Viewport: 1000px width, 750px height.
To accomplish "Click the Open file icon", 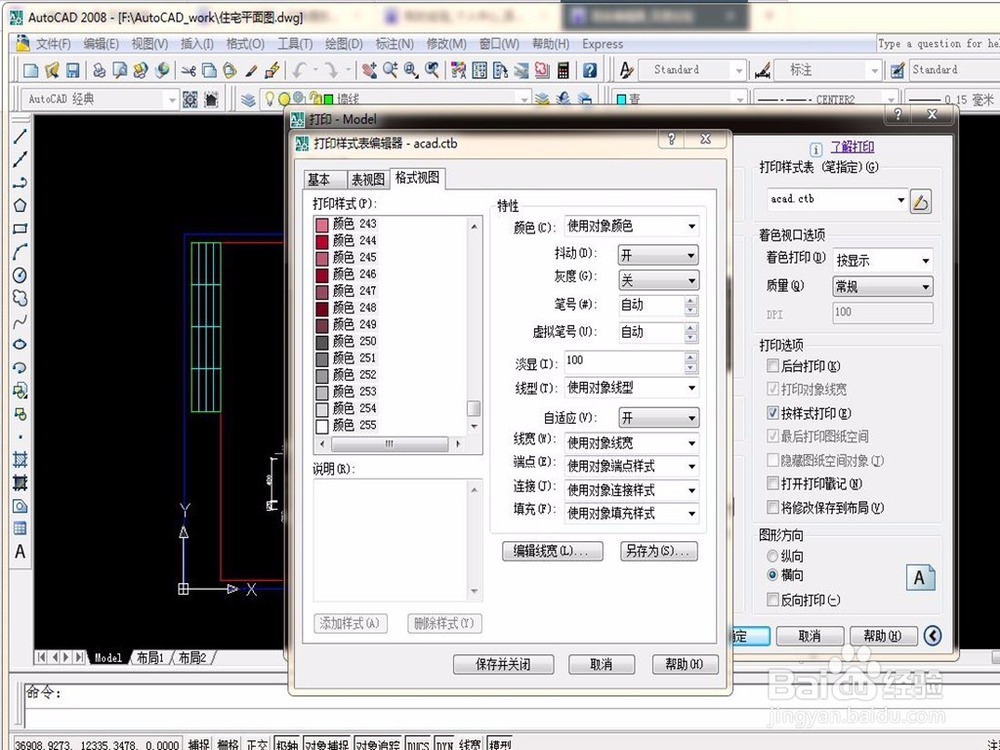I will 52,70.
